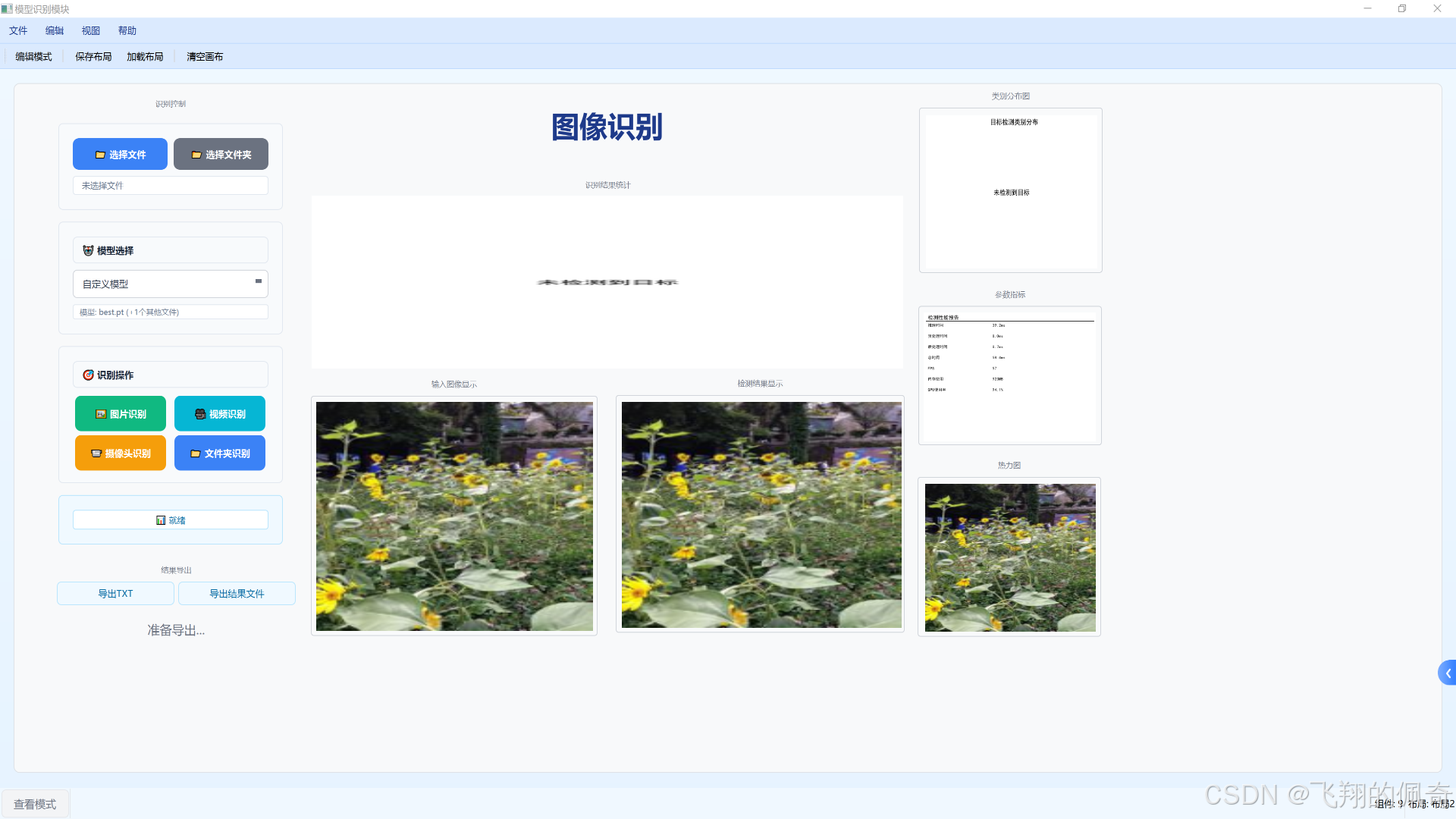Click the 热力图 sunflower thumbnail
This screenshot has height=819, width=1456.
pos(1010,557)
